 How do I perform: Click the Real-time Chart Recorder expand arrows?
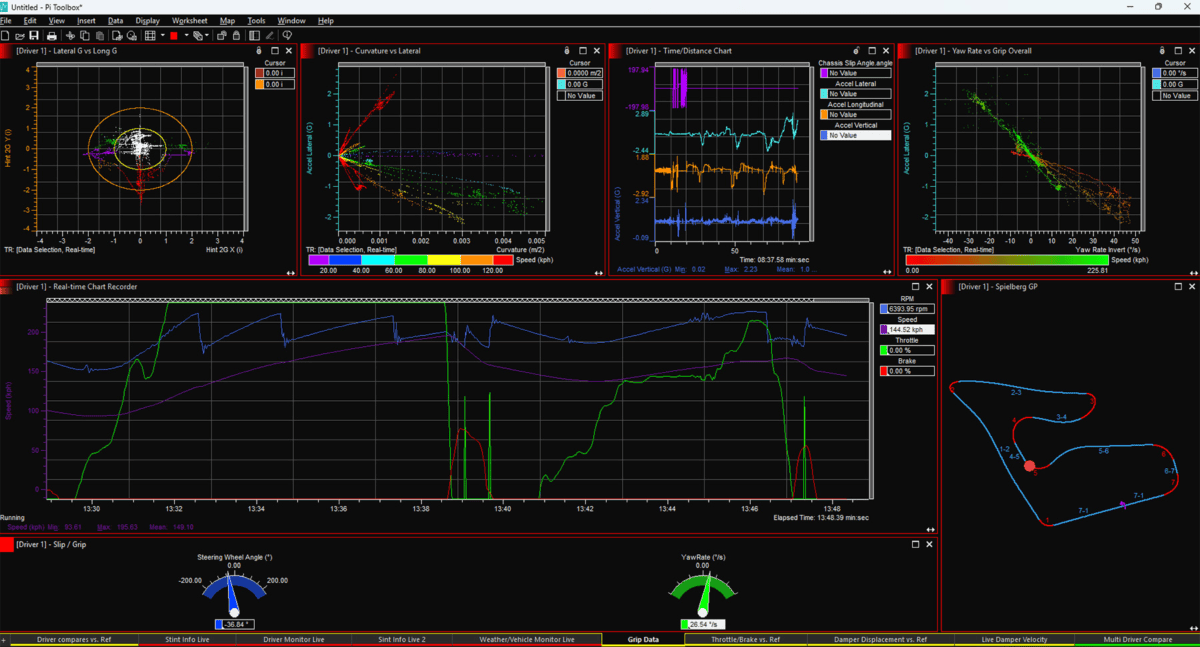click(930, 528)
